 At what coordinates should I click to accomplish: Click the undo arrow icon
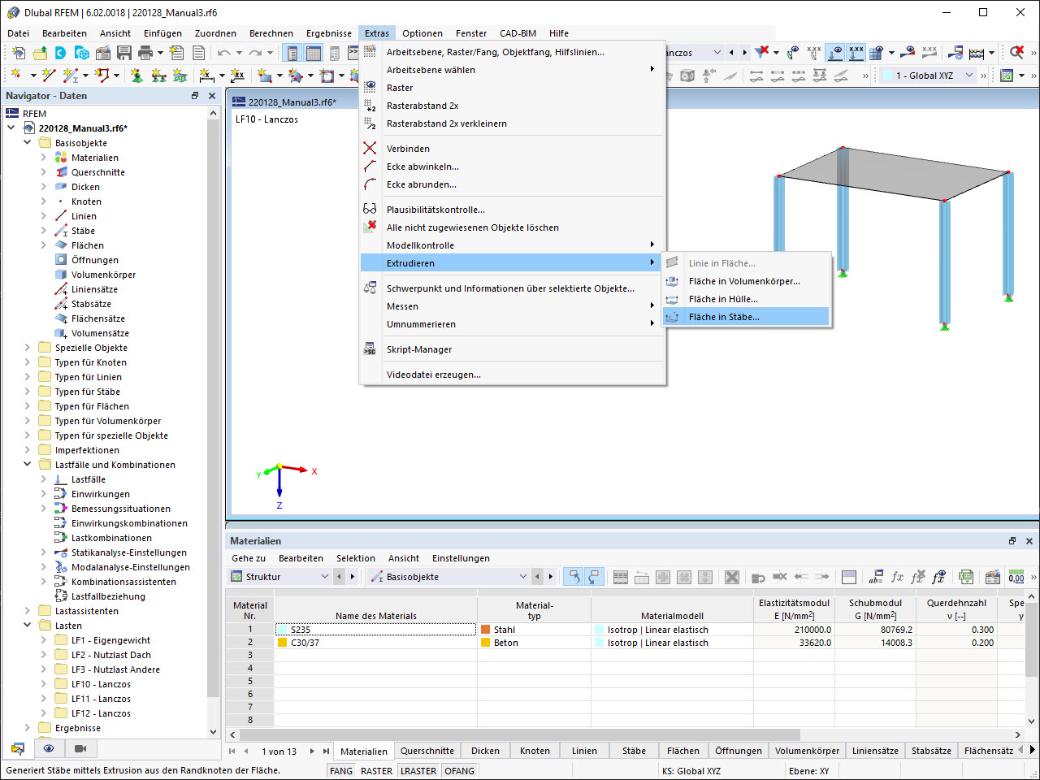[224, 52]
